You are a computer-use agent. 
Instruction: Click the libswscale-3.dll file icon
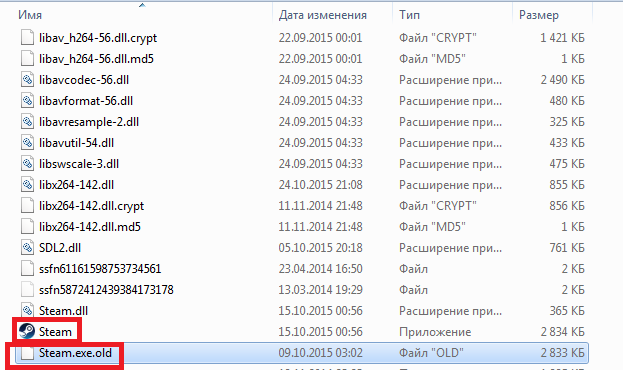point(27,163)
